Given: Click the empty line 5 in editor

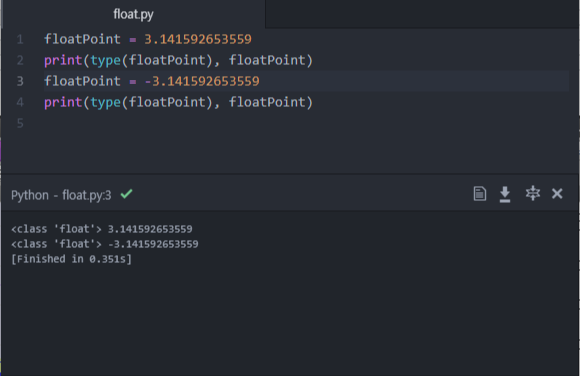Looking at the screenshot, I should pyautogui.click(x=306, y=123).
